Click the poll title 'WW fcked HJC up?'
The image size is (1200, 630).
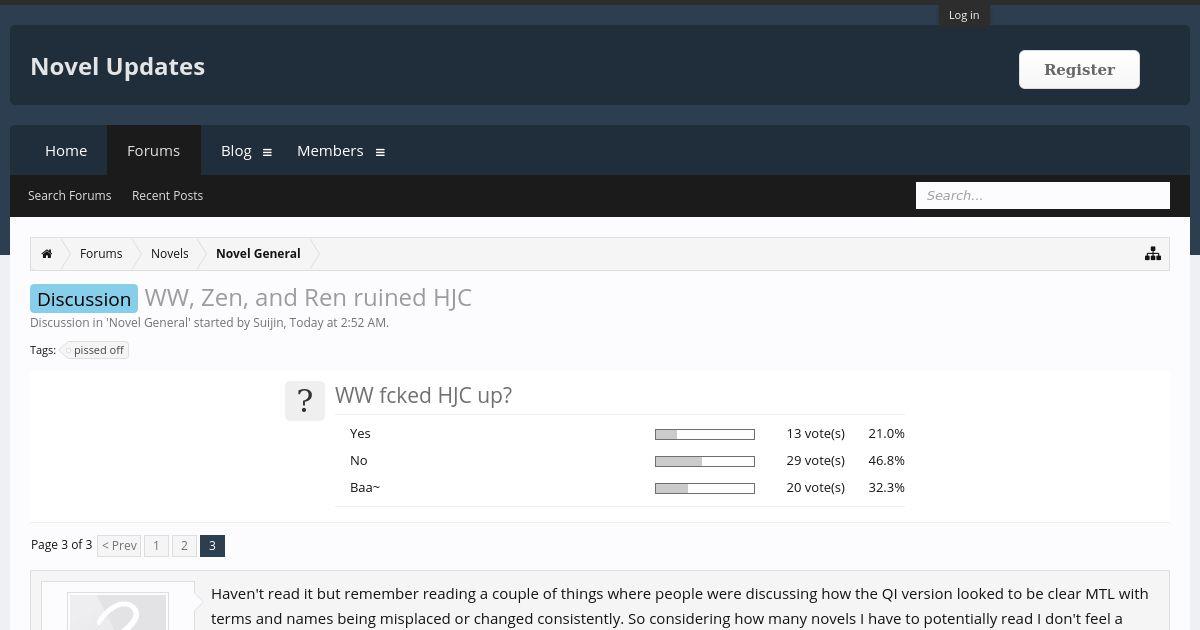[423, 395]
